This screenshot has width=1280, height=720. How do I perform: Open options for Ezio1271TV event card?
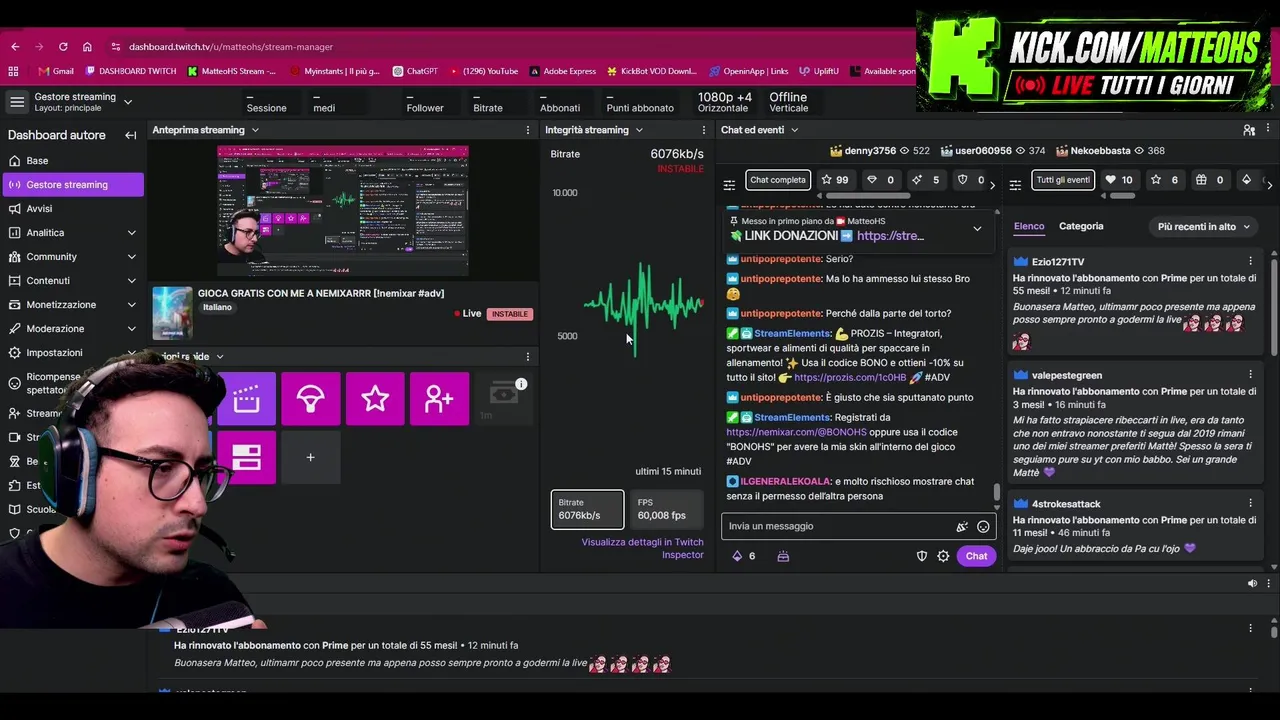pos(1250,261)
